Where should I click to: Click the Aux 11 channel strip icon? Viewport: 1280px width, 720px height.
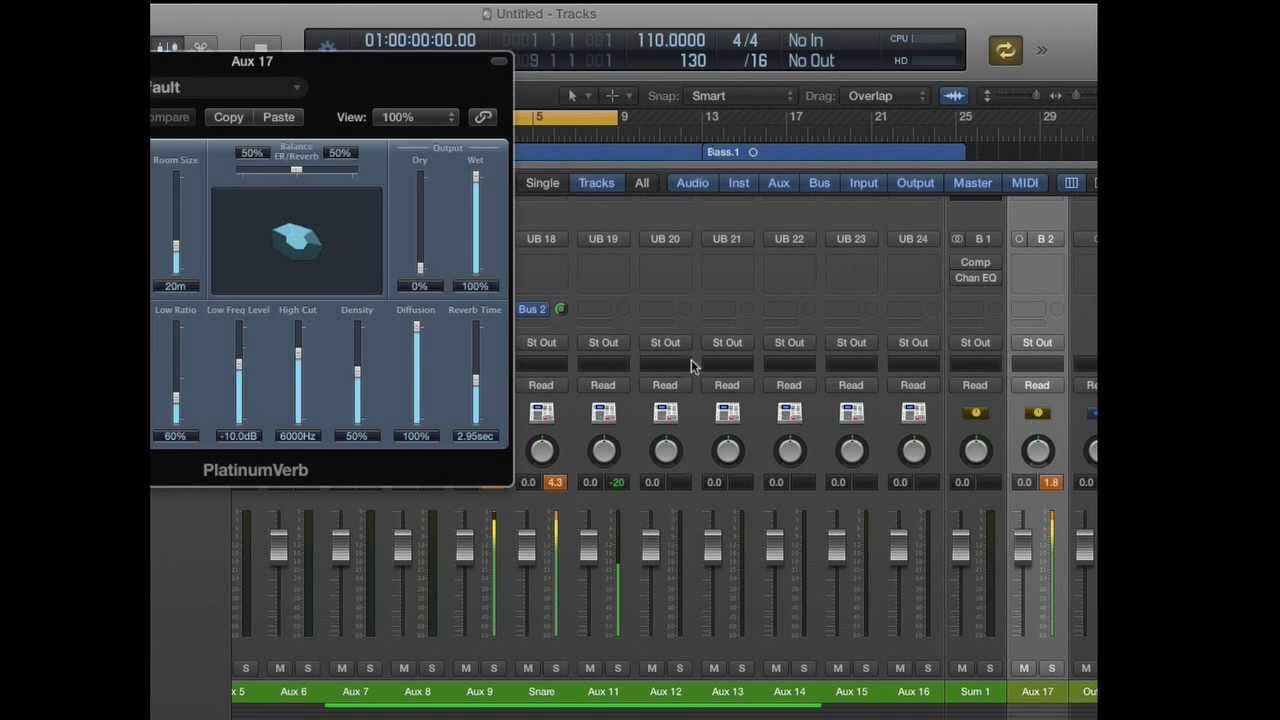pos(603,413)
